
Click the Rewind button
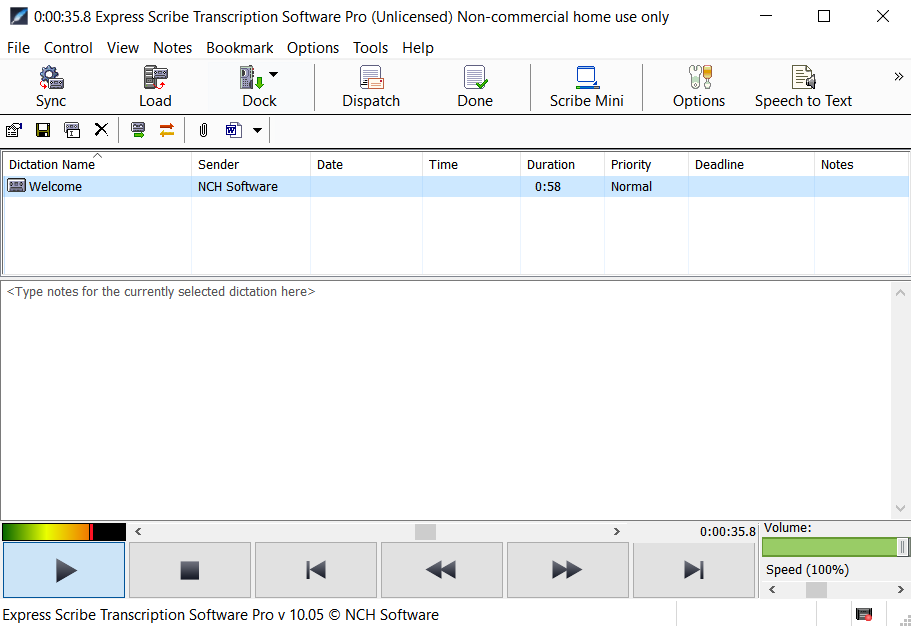click(441, 570)
